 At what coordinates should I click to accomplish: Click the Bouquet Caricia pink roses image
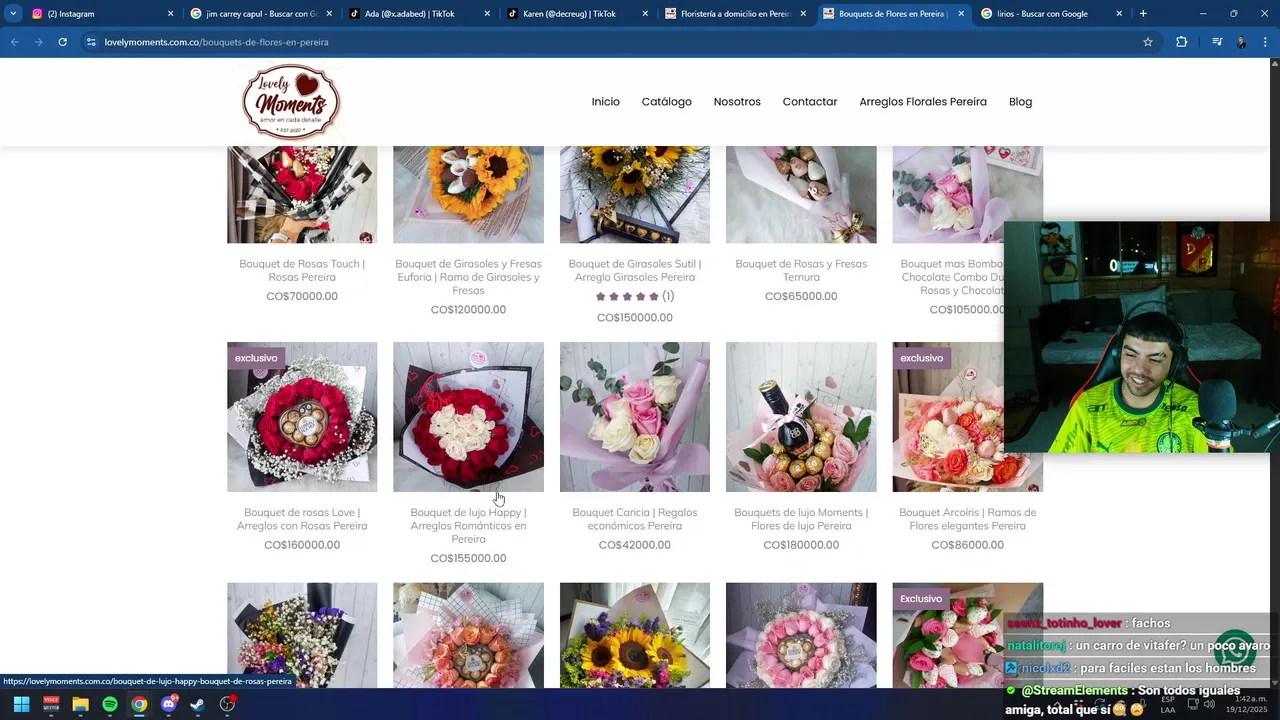[x=635, y=417]
